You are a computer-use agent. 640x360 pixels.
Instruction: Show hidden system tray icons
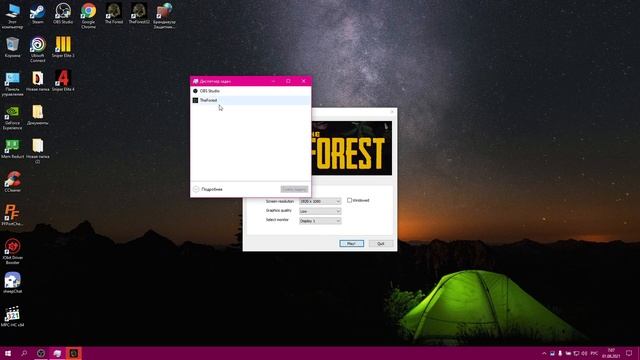544,353
